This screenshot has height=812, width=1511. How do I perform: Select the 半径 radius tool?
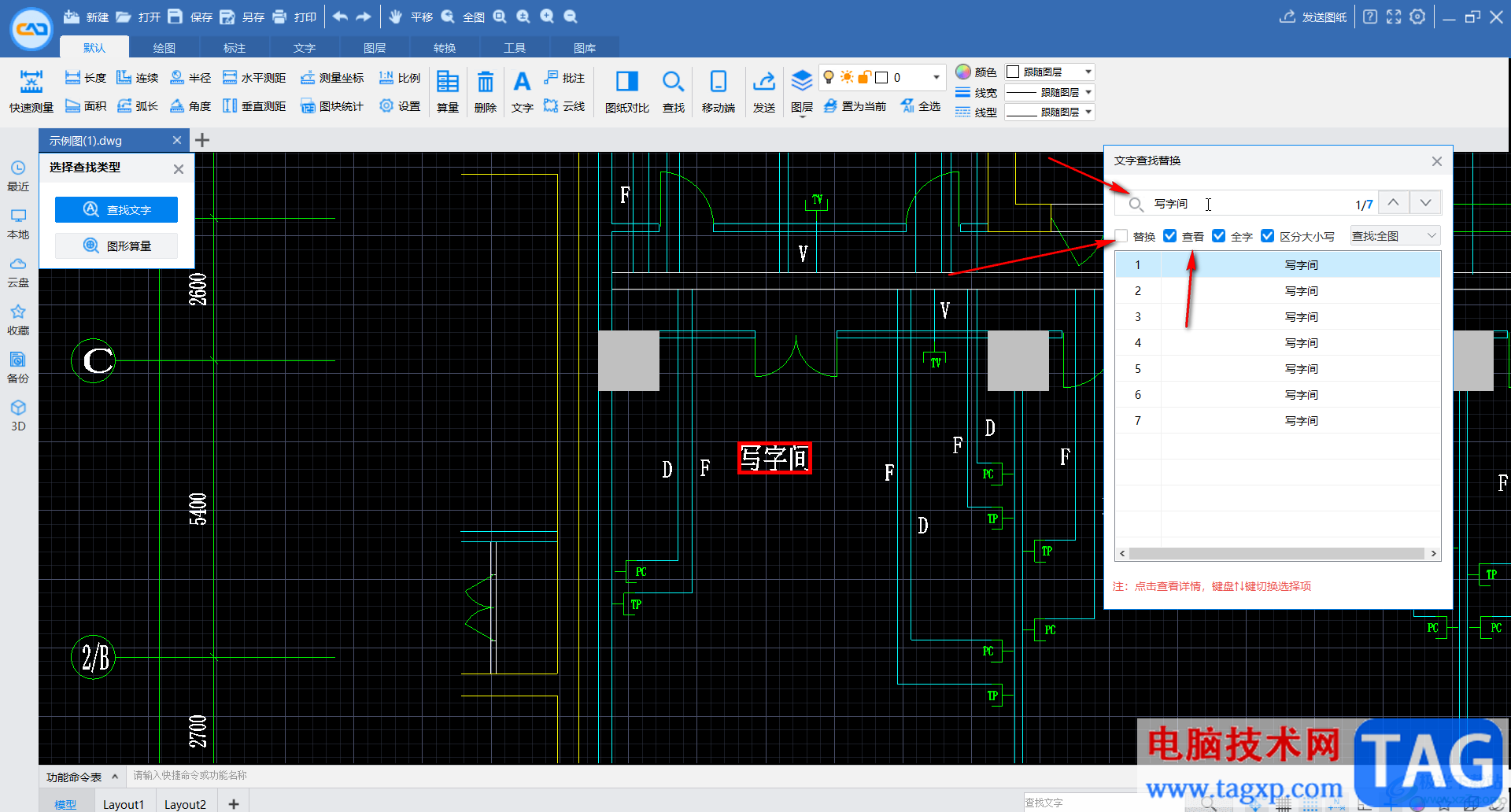pyautogui.click(x=190, y=78)
